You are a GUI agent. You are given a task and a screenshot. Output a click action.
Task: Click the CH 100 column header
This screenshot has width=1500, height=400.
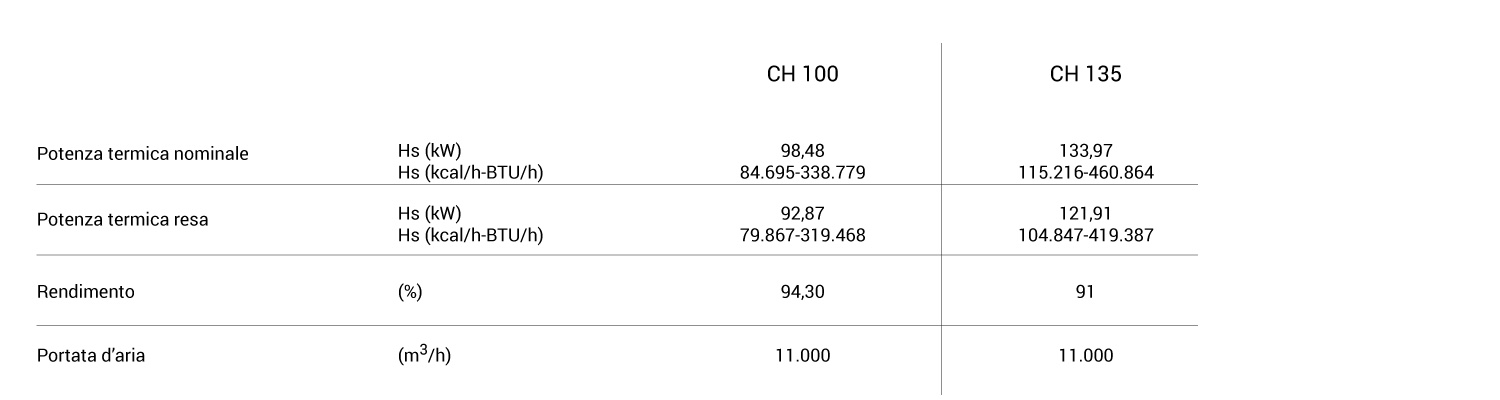(x=802, y=75)
